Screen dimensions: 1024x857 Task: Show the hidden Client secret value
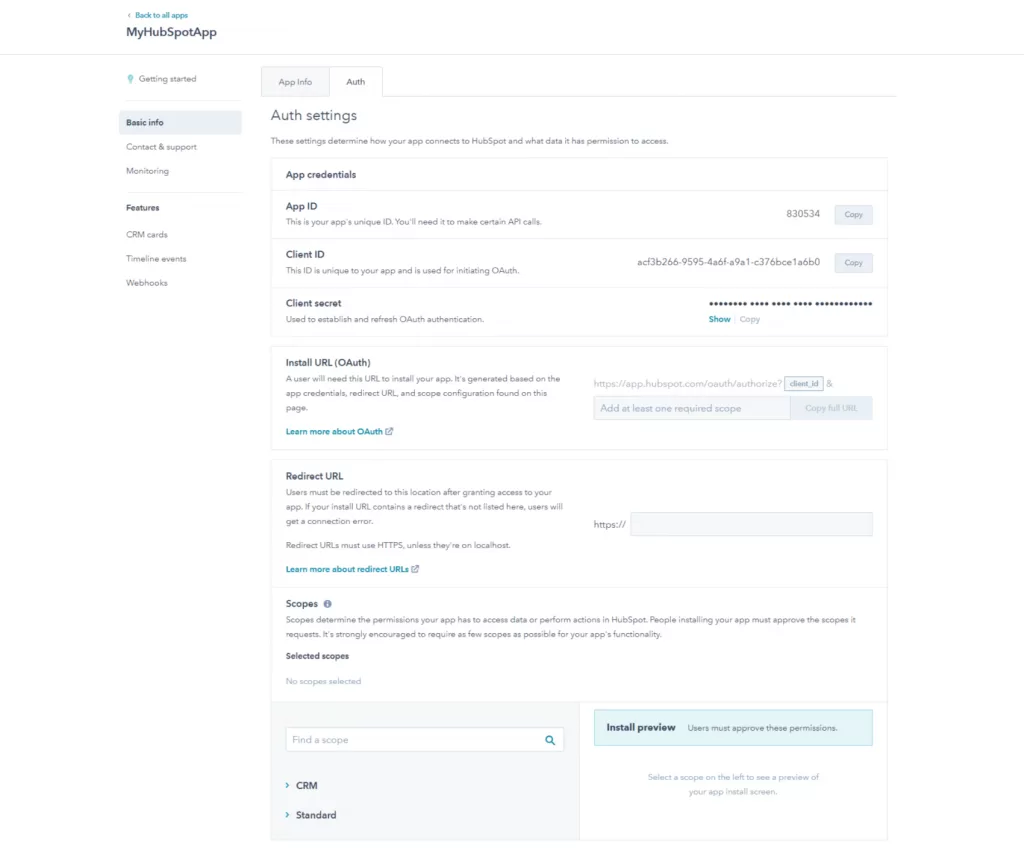[719, 319]
